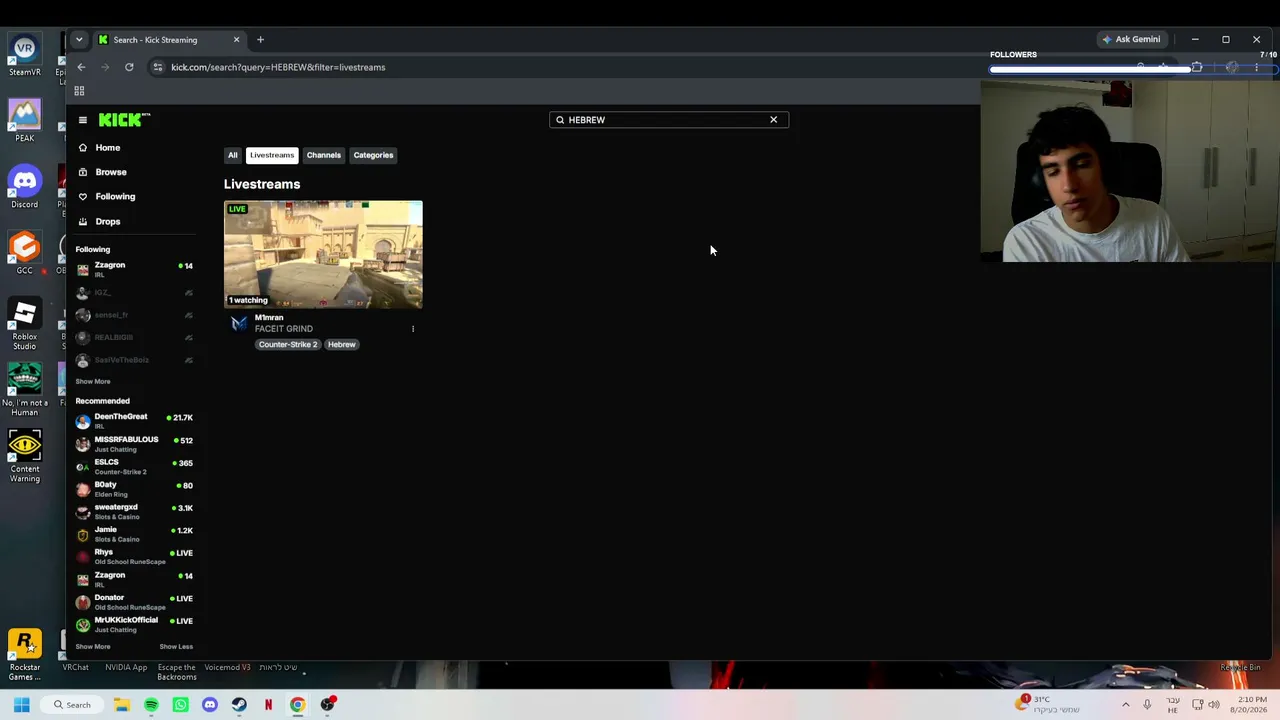Reload the Kick search page

tap(129, 67)
